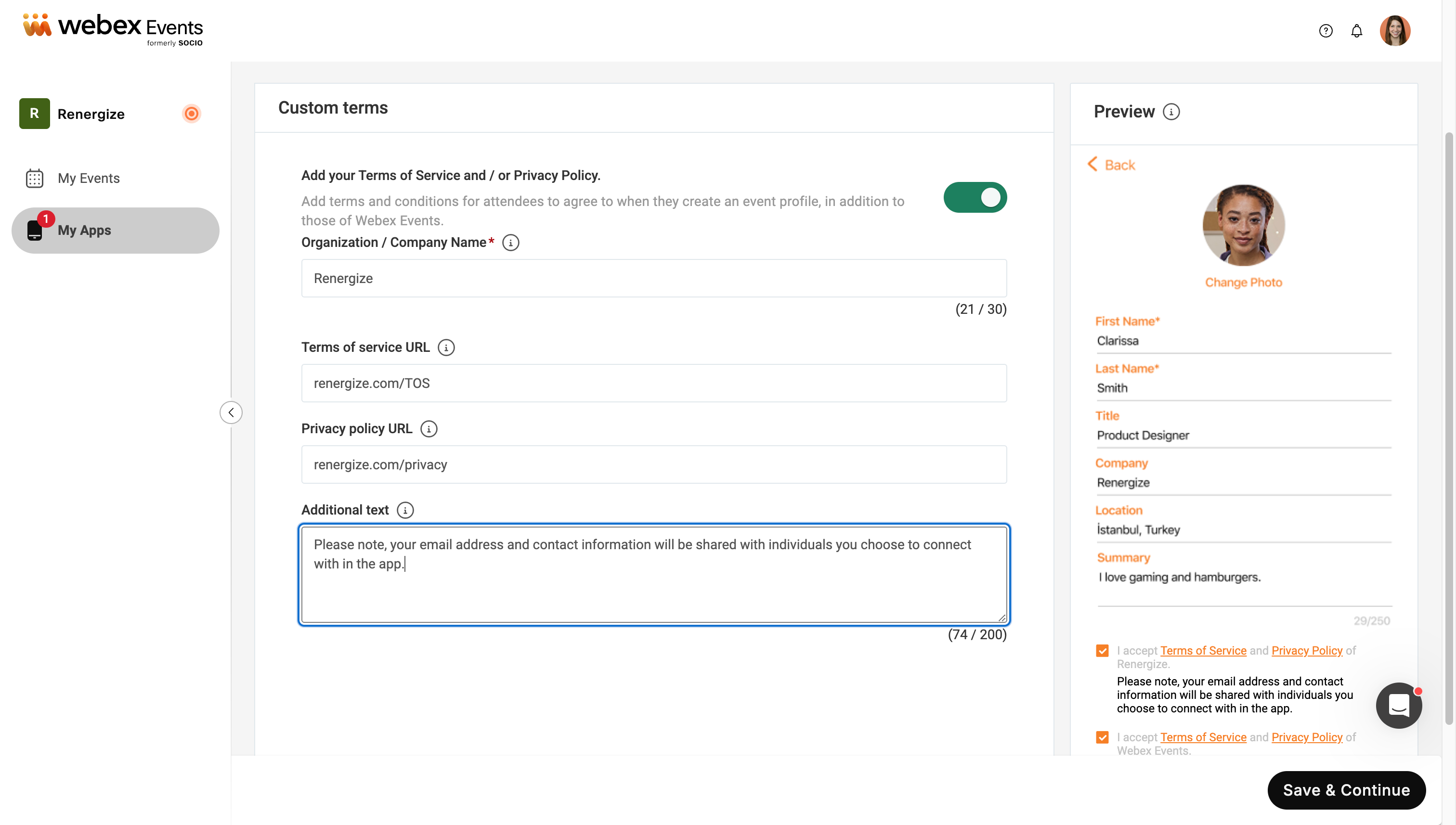Click the Back chevron in preview
Viewport: 1456px width, 825px height.
(x=1092, y=164)
